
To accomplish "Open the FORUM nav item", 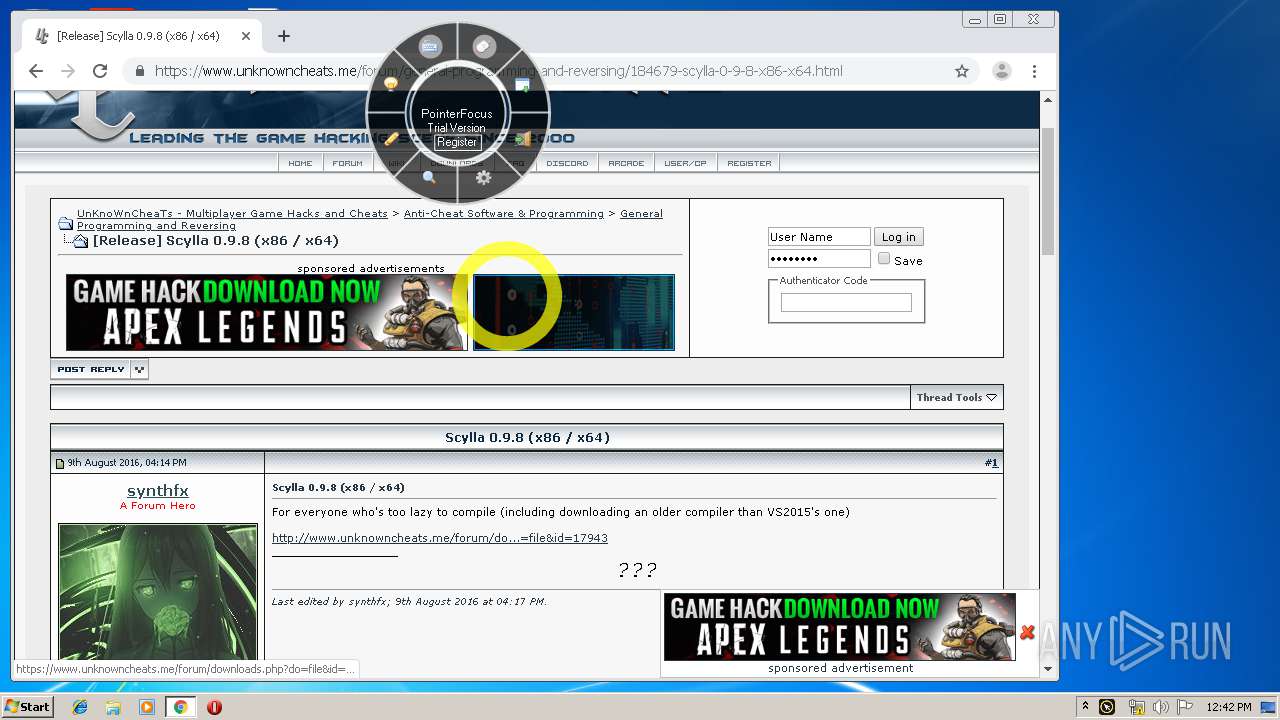I will tap(348, 163).
